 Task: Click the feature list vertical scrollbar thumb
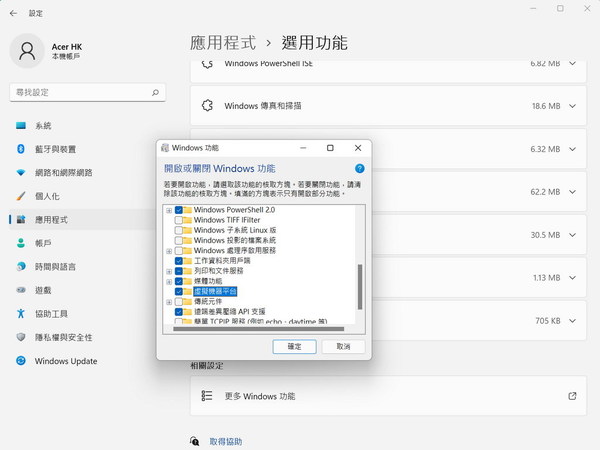[360, 287]
